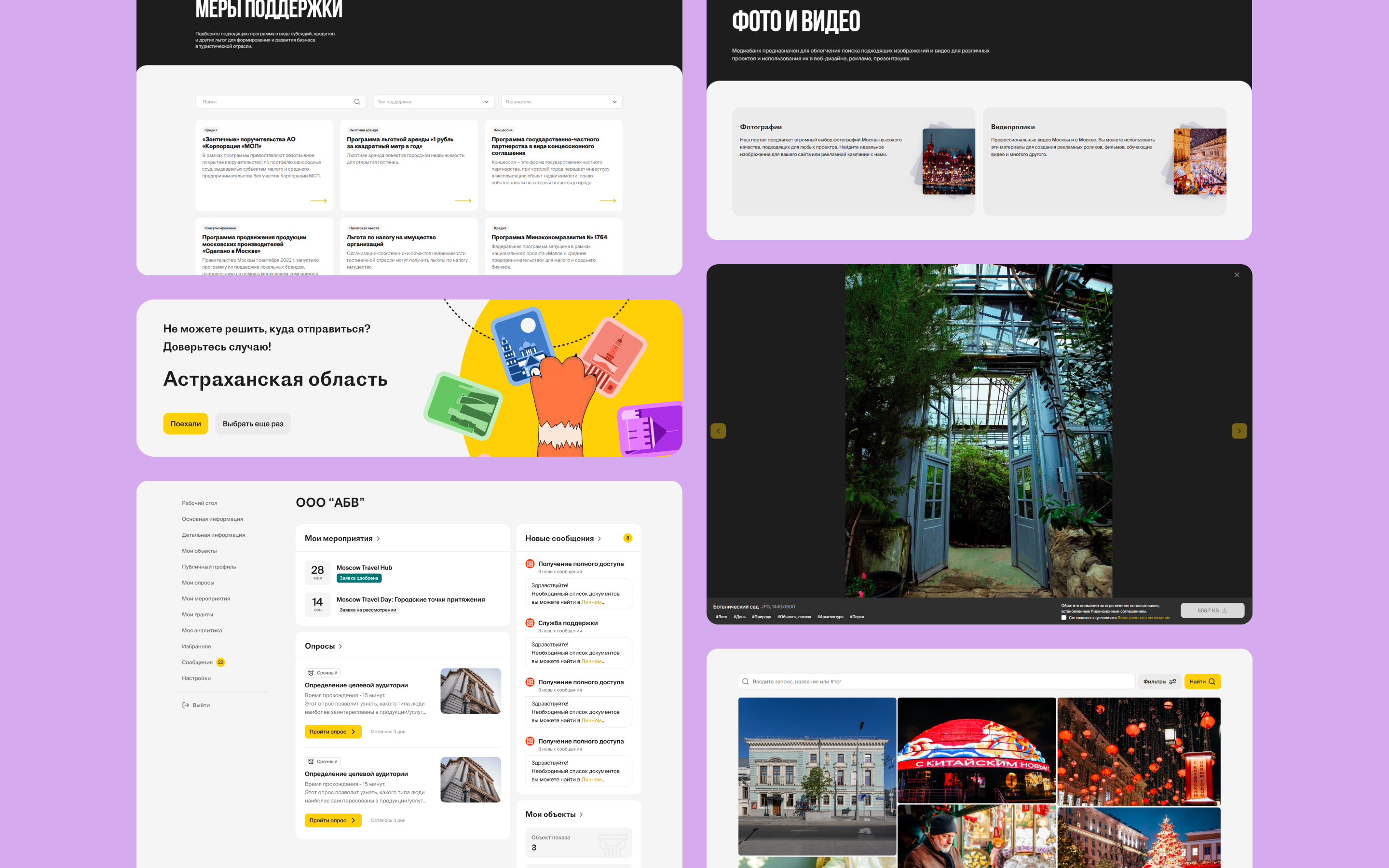Open the Тип поддержки dropdown
Screen dimensions: 1389x868
click(434, 102)
